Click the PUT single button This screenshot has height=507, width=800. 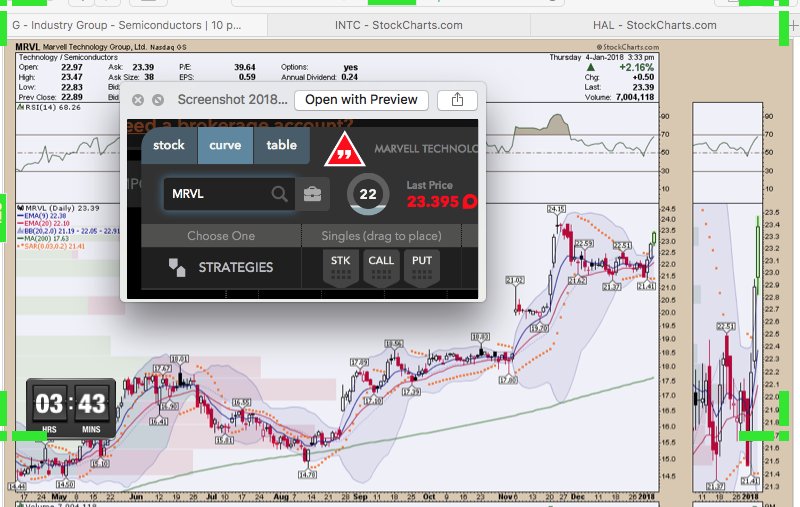422,268
